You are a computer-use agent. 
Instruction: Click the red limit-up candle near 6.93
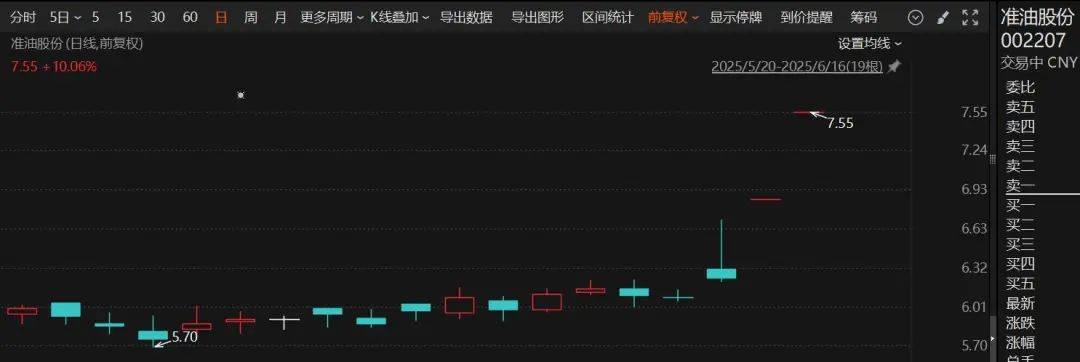(x=765, y=200)
